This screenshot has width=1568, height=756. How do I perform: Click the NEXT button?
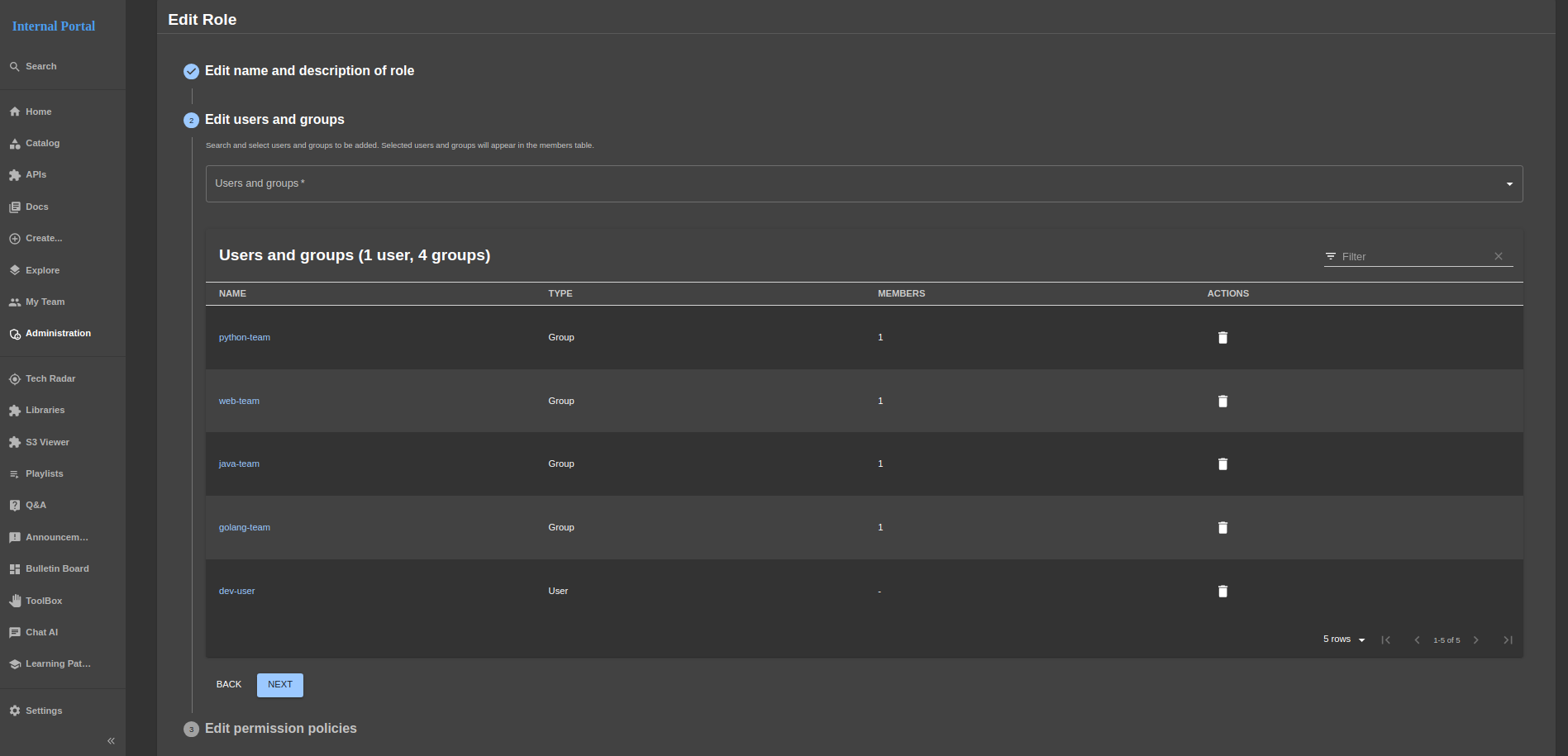click(x=279, y=685)
